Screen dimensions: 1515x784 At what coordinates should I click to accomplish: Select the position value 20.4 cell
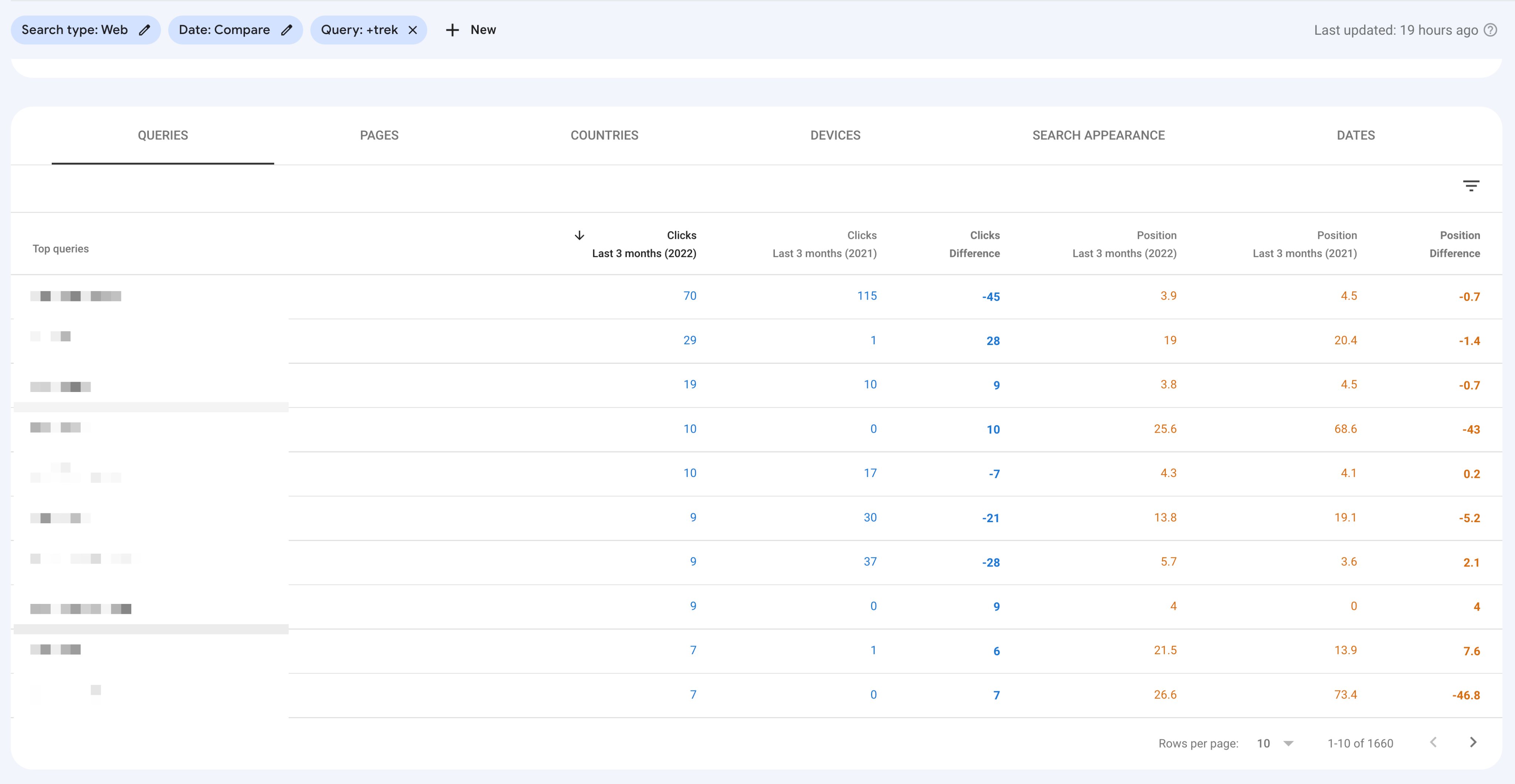tap(1346, 341)
